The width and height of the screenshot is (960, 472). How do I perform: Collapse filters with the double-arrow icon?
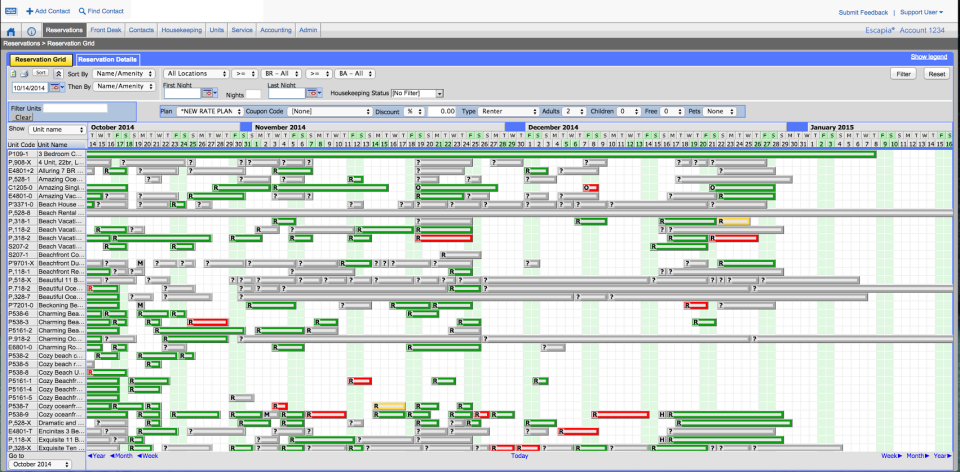tap(59, 73)
